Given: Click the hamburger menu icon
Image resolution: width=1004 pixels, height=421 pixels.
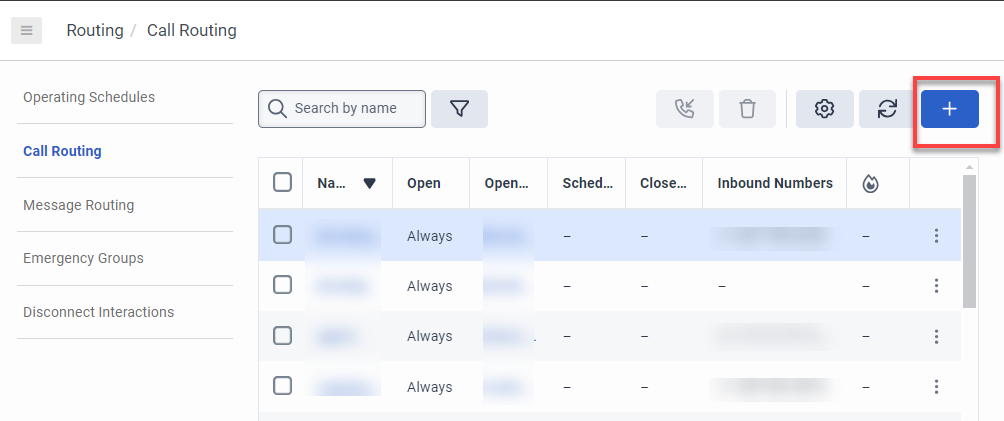Looking at the screenshot, I should click(x=26, y=30).
